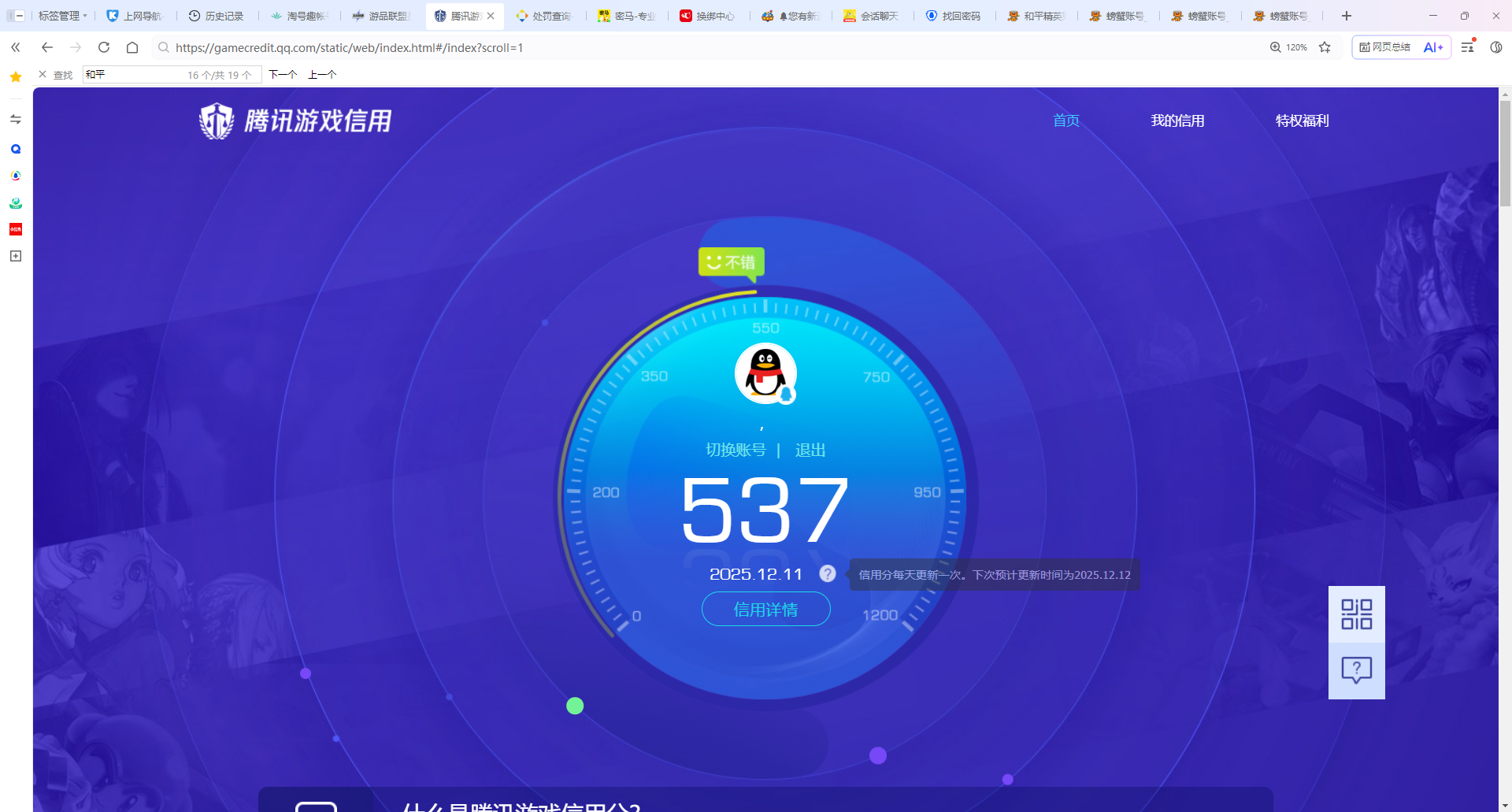The width and height of the screenshot is (1512, 812).
Task: Go to browser home page icon
Action: [132, 47]
